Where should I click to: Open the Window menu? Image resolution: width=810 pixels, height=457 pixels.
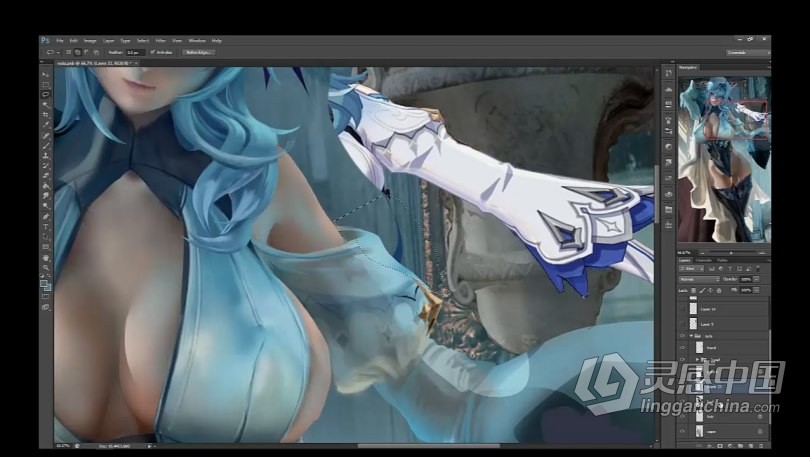(197, 40)
